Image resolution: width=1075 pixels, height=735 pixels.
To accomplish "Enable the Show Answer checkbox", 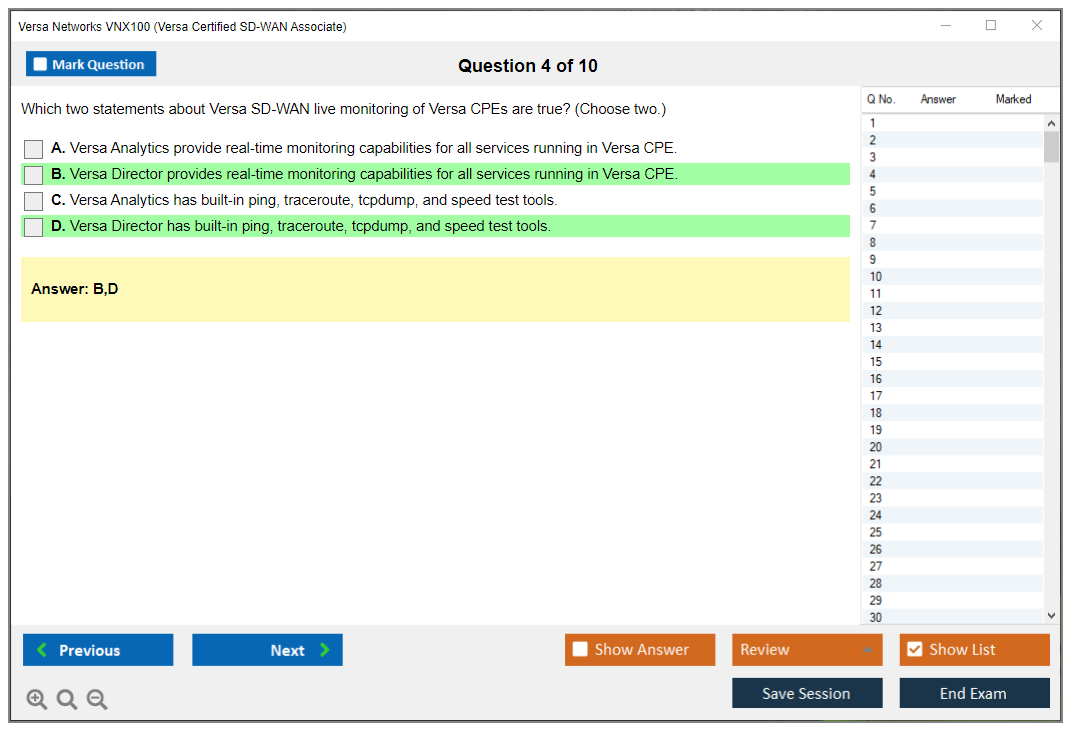I will coord(580,650).
